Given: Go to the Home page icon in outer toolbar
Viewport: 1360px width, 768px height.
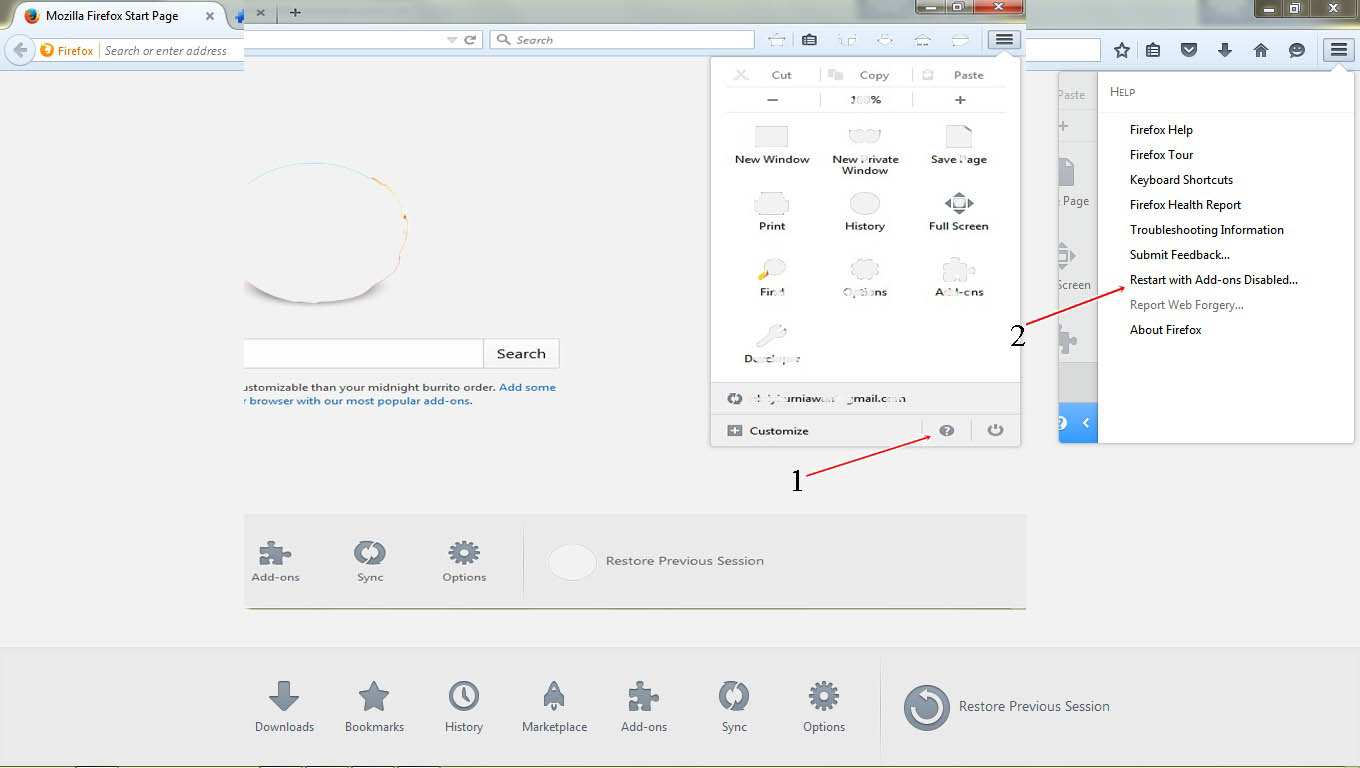Looking at the screenshot, I should click(x=1261, y=50).
